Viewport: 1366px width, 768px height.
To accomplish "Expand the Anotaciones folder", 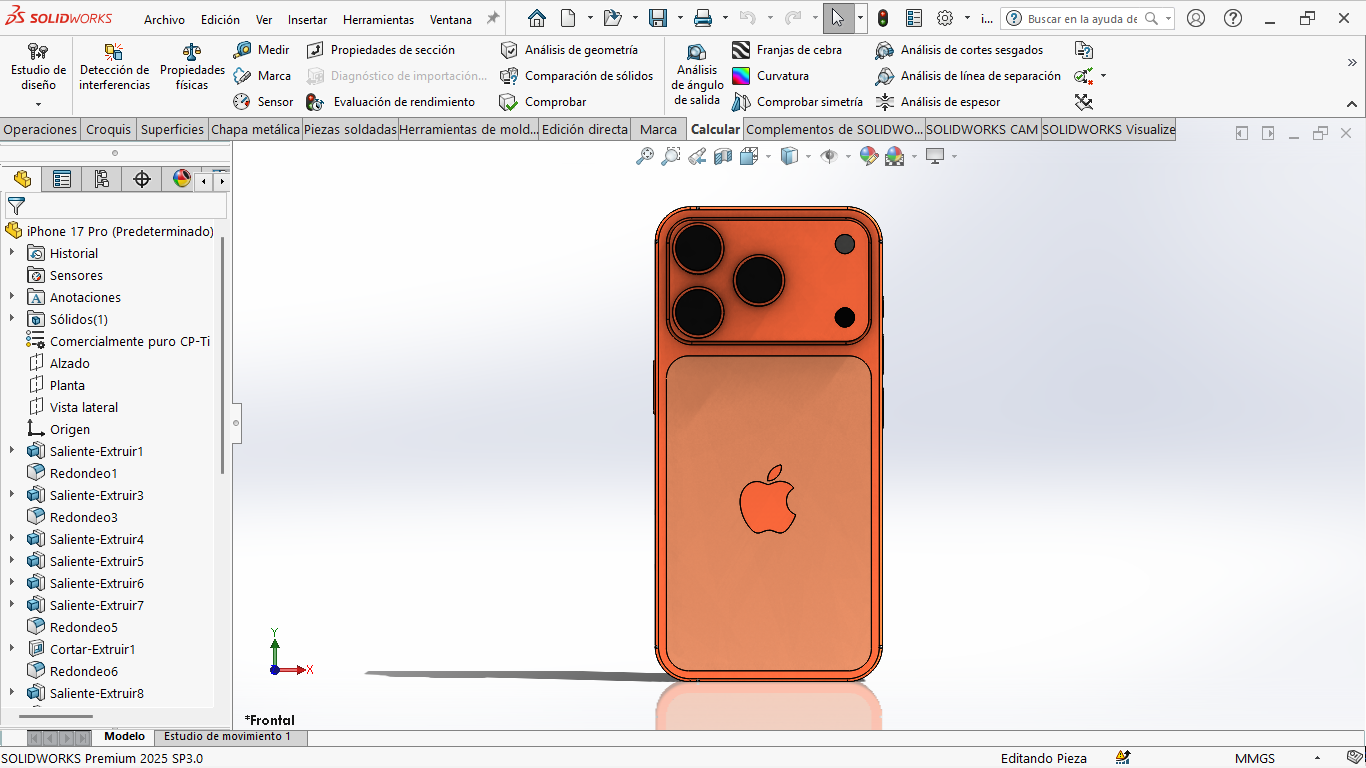I will pyautogui.click(x=12, y=297).
